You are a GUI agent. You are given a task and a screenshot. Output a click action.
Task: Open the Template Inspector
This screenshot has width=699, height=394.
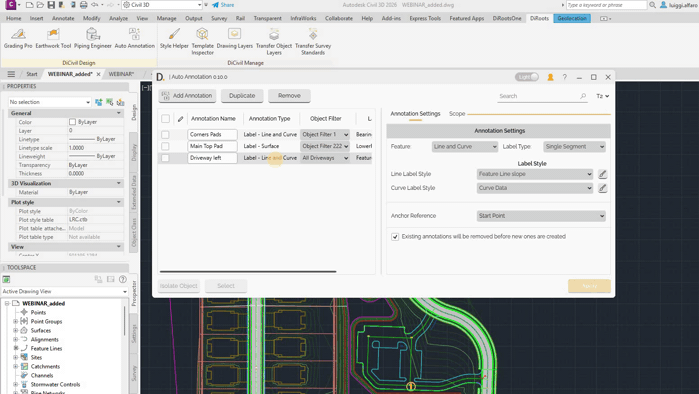pos(202,41)
